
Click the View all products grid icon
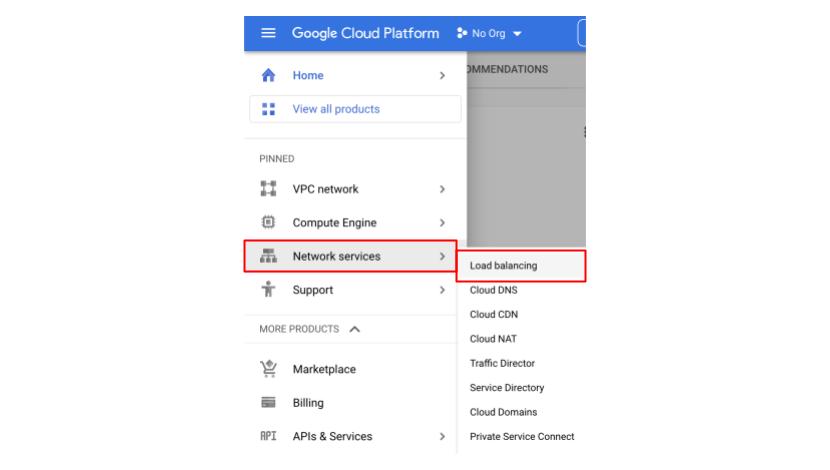[268, 109]
